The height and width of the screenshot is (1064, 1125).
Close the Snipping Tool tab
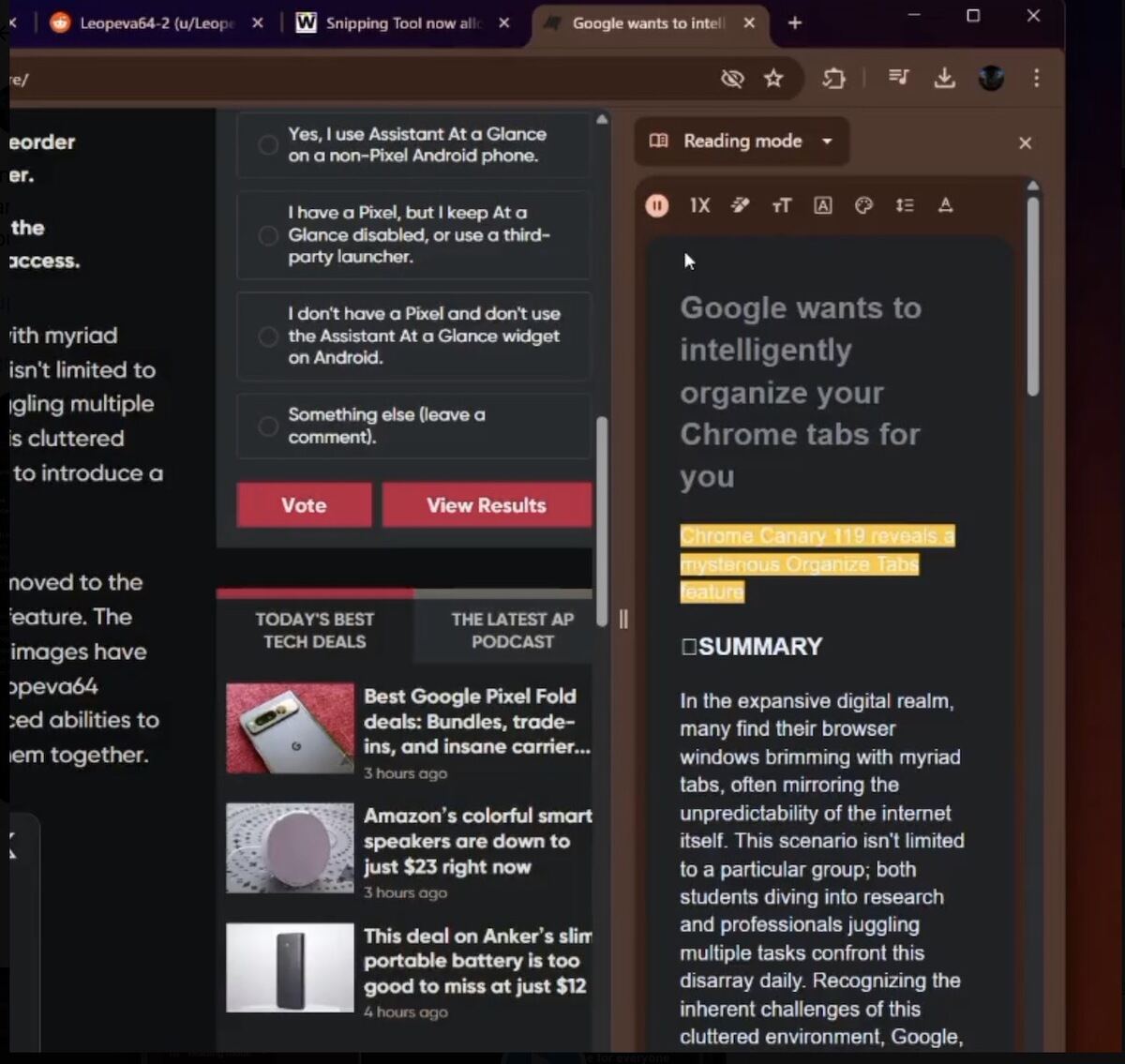click(x=504, y=22)
